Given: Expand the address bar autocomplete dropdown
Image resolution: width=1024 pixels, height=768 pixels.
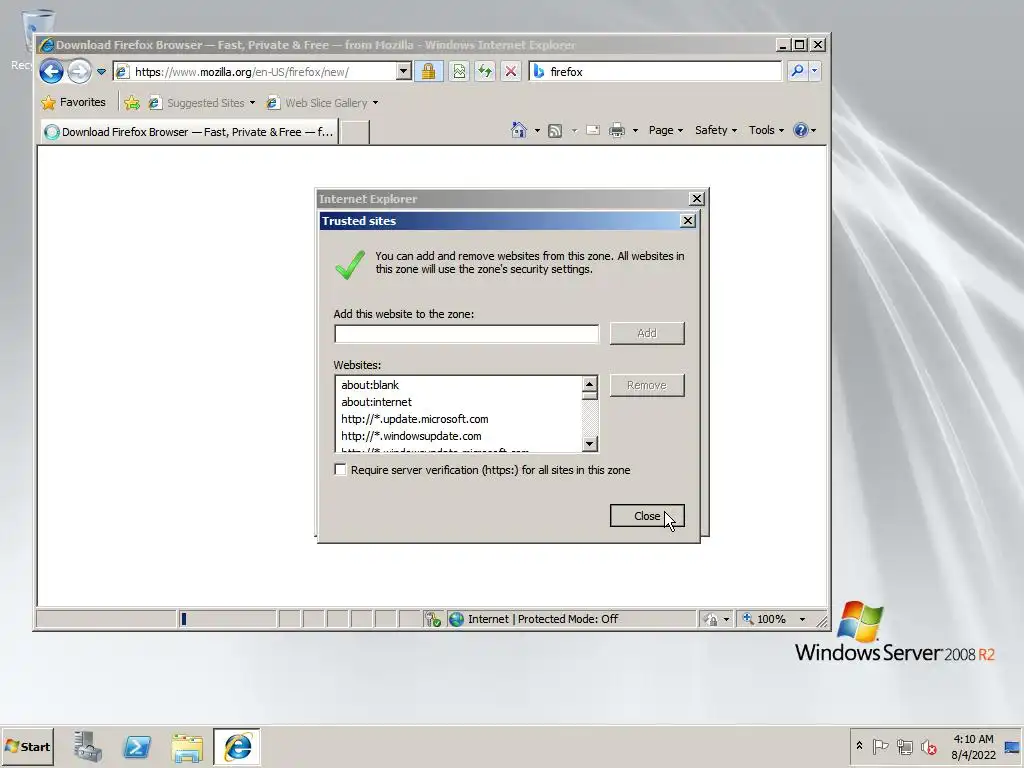Looking at the screenshot, I should coord(404,71).
